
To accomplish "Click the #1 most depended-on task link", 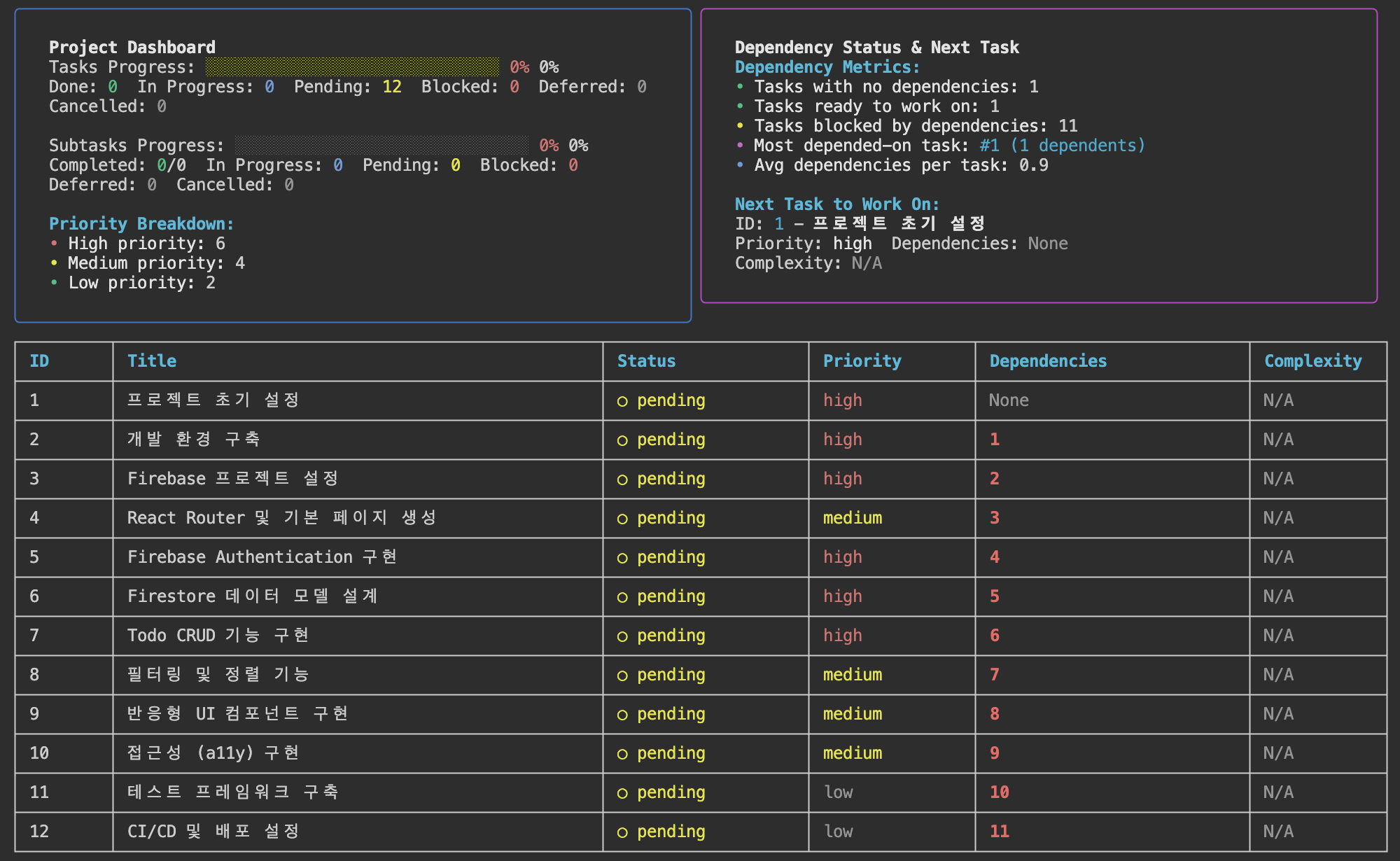I will pyautogui.click(x=989, y=146).
